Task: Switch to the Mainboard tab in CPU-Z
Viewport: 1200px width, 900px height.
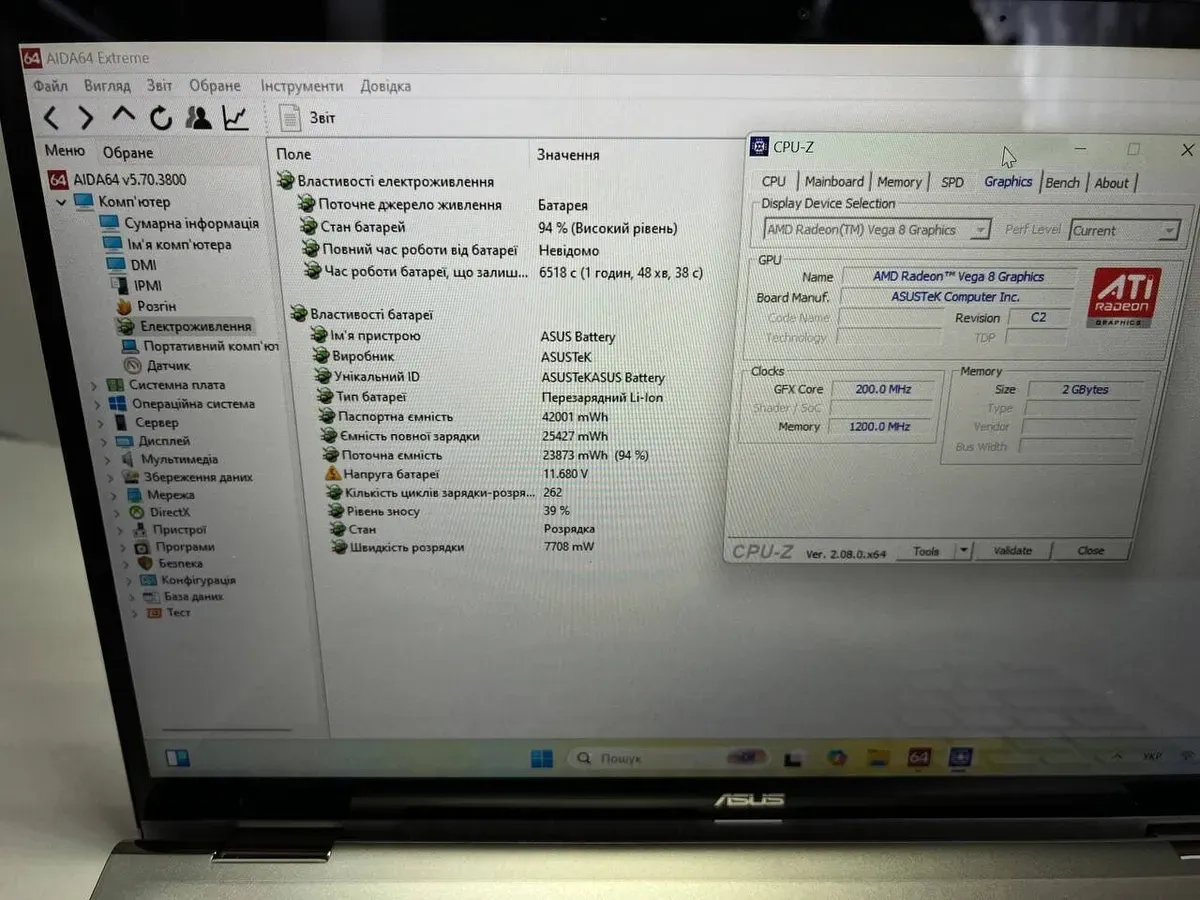Action: pyautogui.click(x=833, y=182)
